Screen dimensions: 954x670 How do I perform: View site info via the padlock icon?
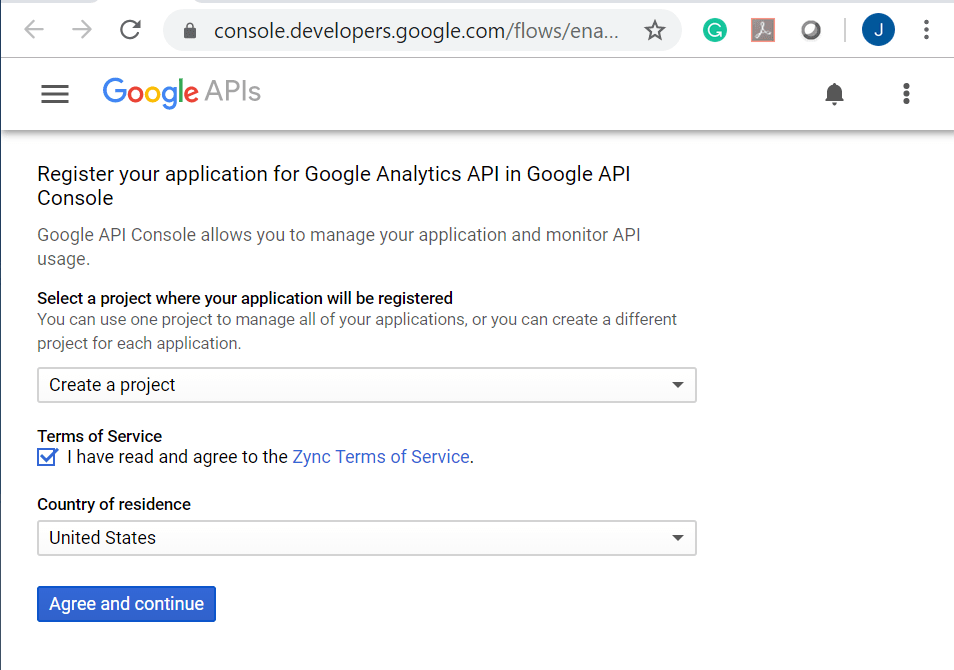click(190, 30)
